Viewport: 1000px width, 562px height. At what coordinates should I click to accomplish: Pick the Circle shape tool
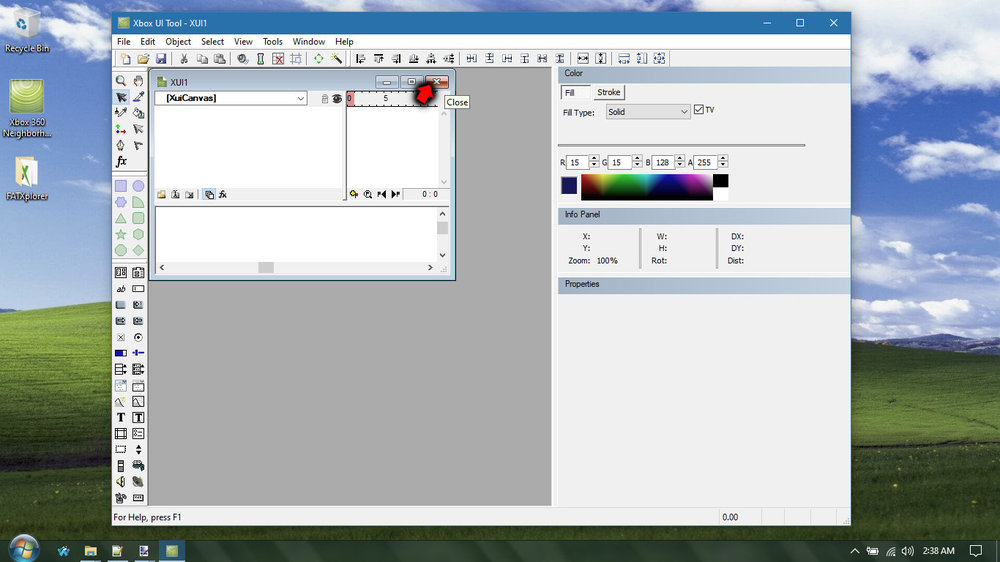138,186
